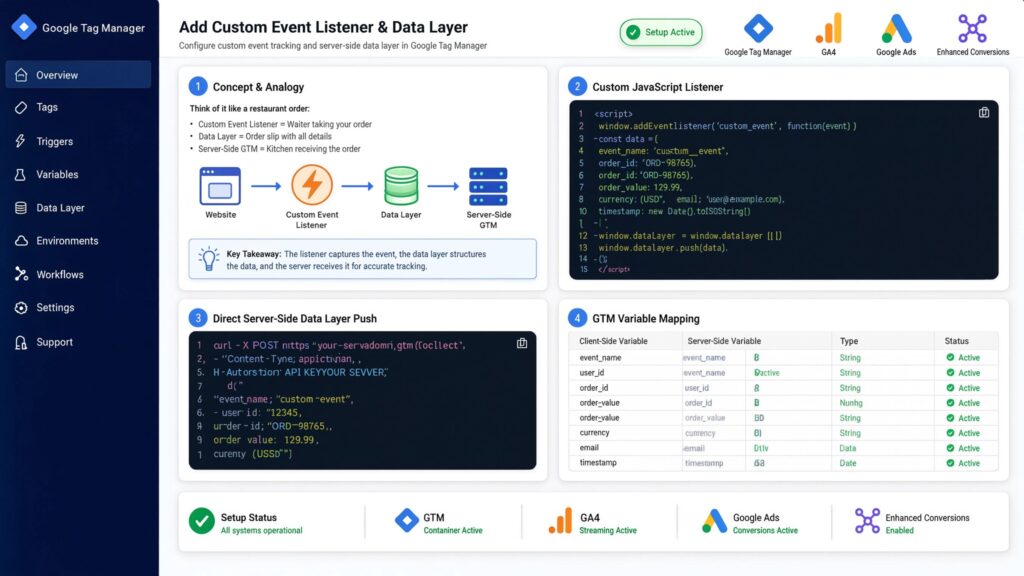Click the page title 'Add Custom Event Listener & Data Layer'
The image size is (1024, 576).
coord(323,27)
